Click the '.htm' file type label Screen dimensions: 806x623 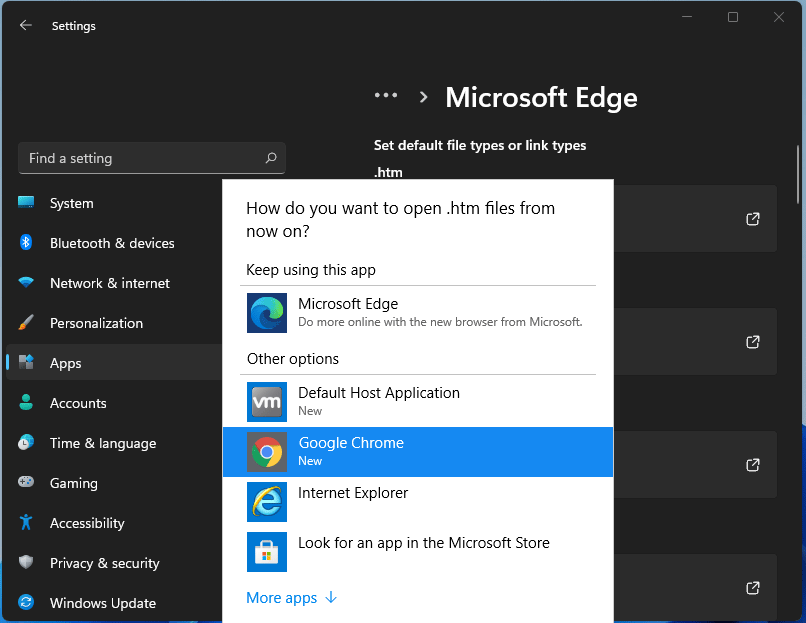[388, 172]
